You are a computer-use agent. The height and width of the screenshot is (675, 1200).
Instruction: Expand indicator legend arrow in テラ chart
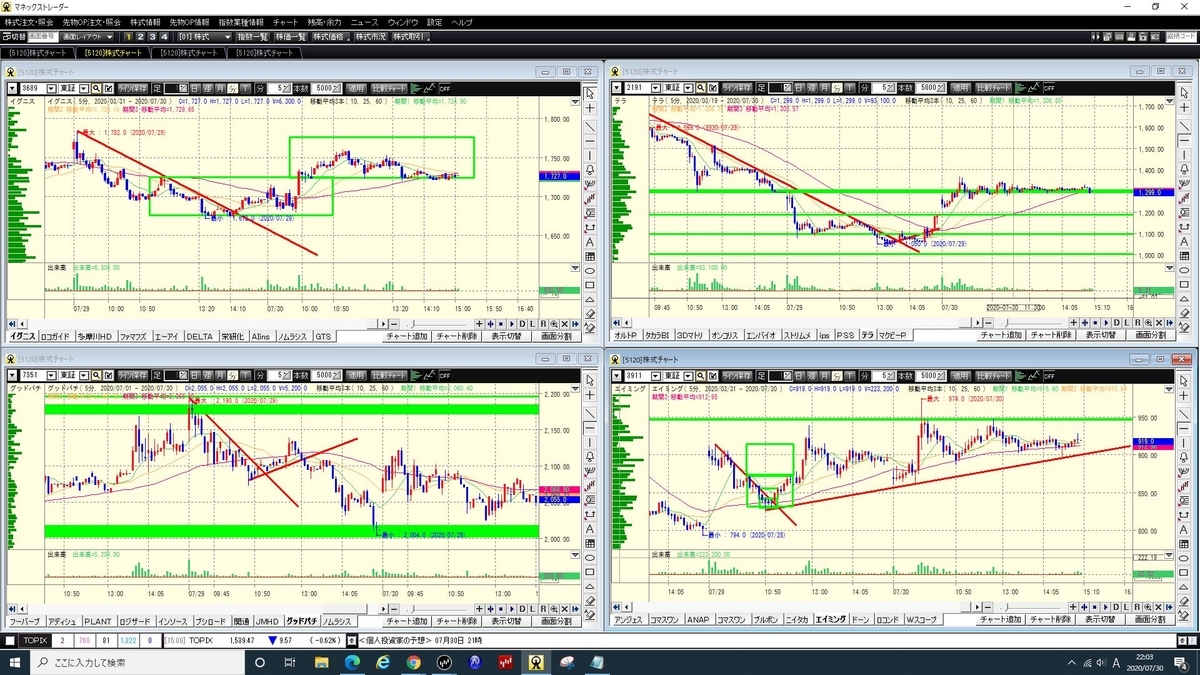click(x=1169, y=101)
